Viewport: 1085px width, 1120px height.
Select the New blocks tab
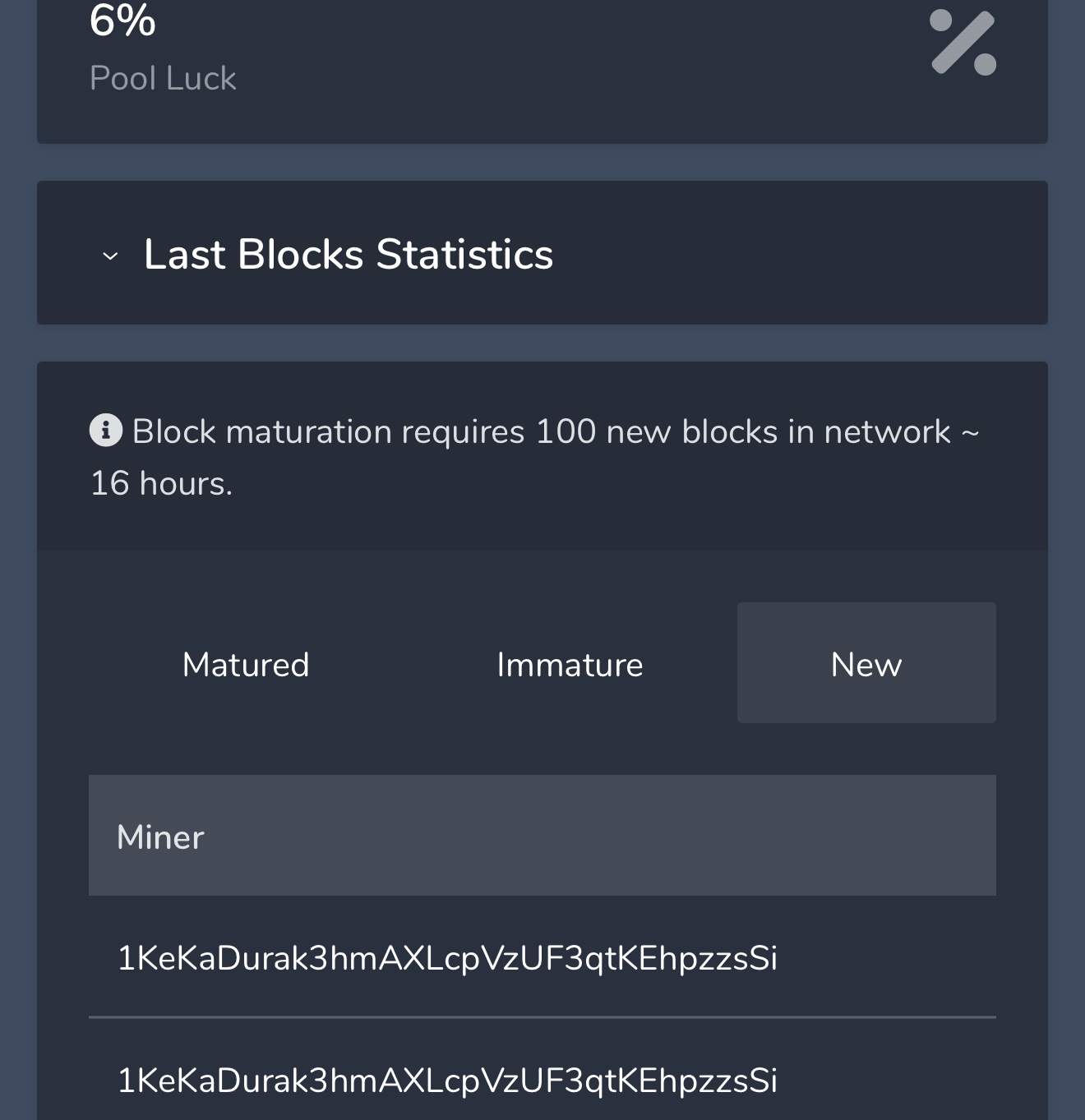click(866, 664)
